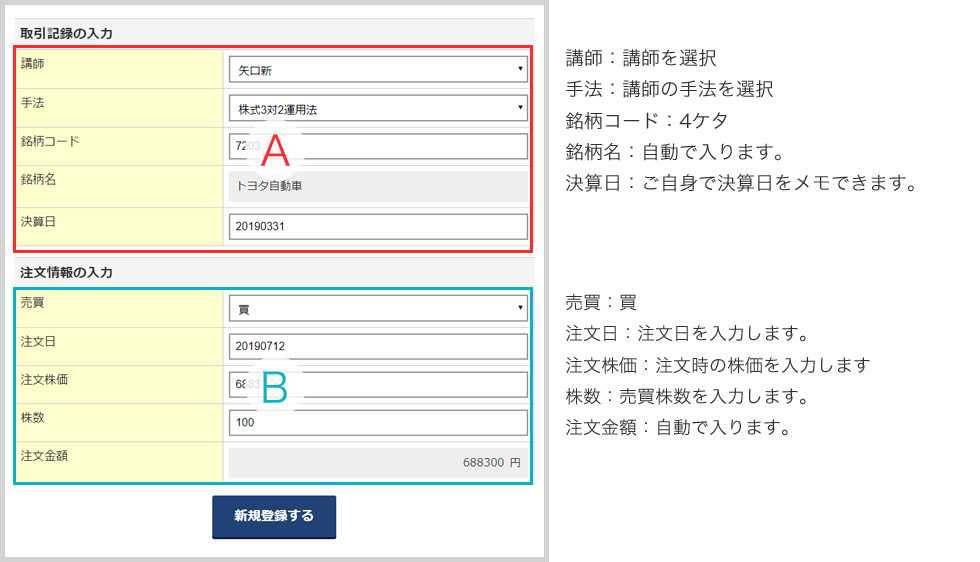Click the 講師 row label
The width and height of the screenshot is (980, 562).
[34, 64]
